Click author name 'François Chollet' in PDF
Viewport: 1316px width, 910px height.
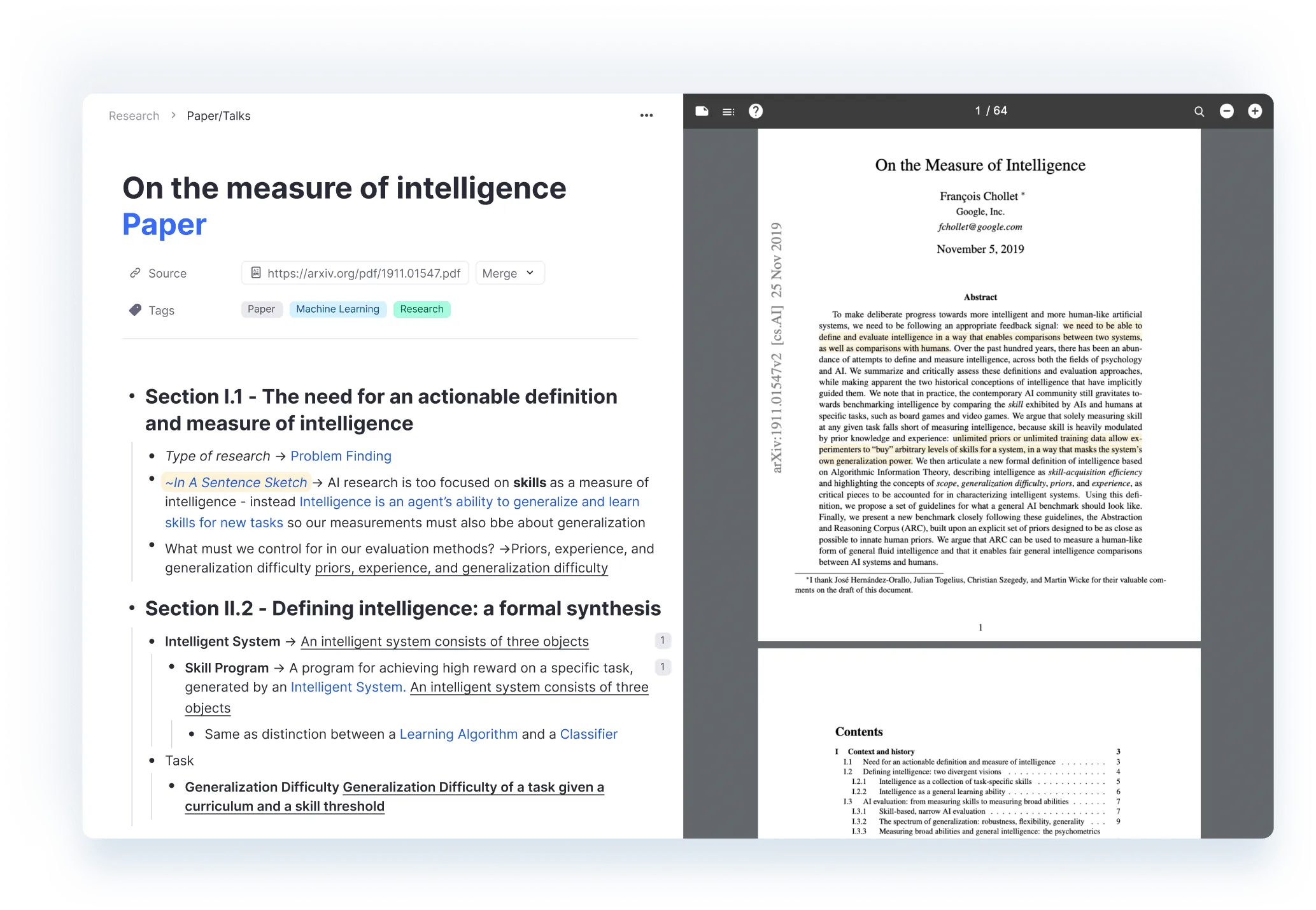[x=979, y=196]
